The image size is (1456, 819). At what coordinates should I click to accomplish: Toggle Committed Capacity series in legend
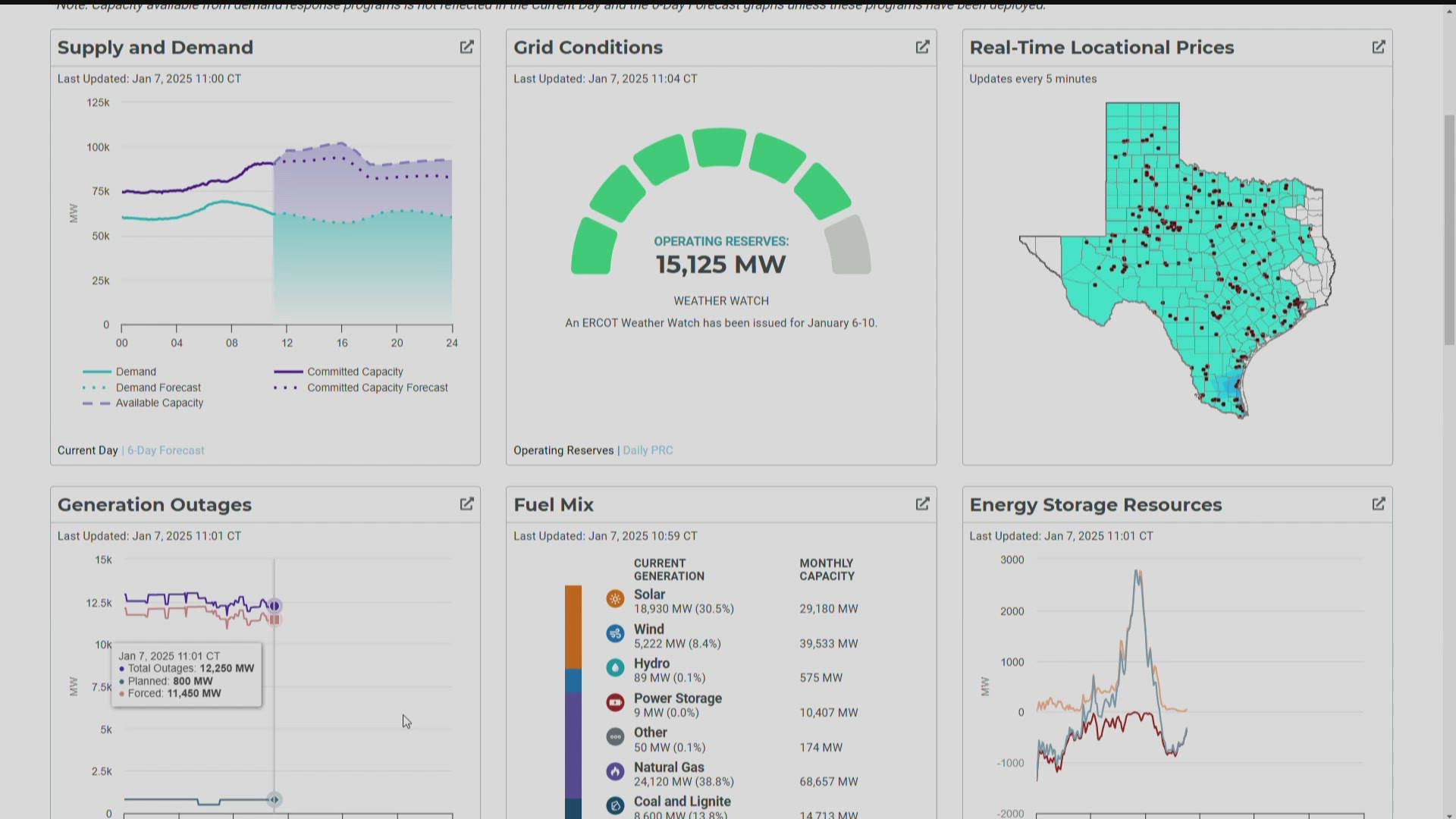pos(339,372)
